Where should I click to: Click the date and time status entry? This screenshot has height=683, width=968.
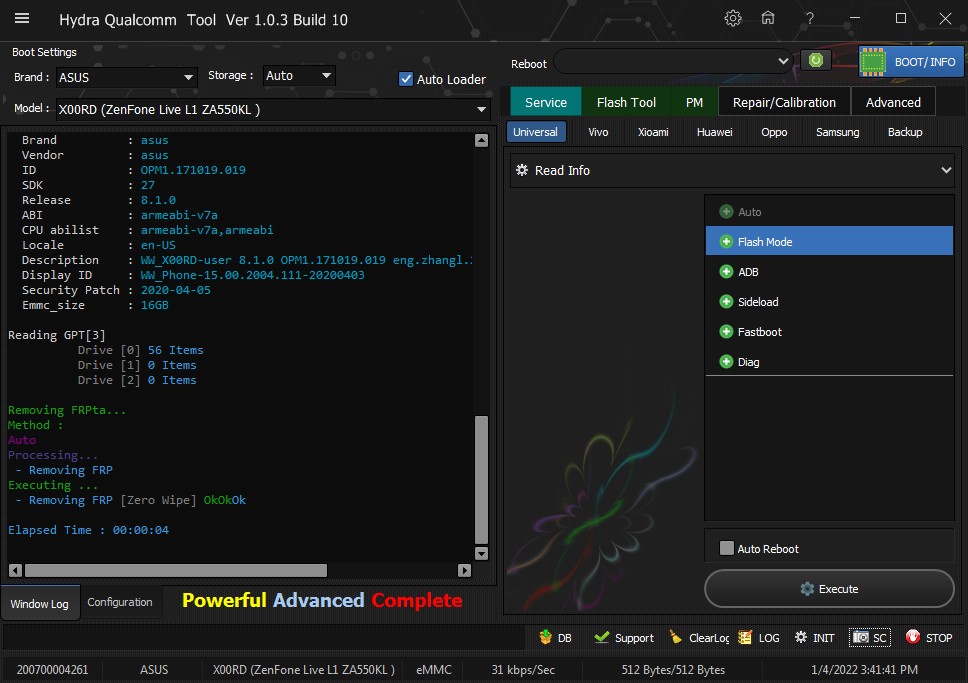pos(864,669)
